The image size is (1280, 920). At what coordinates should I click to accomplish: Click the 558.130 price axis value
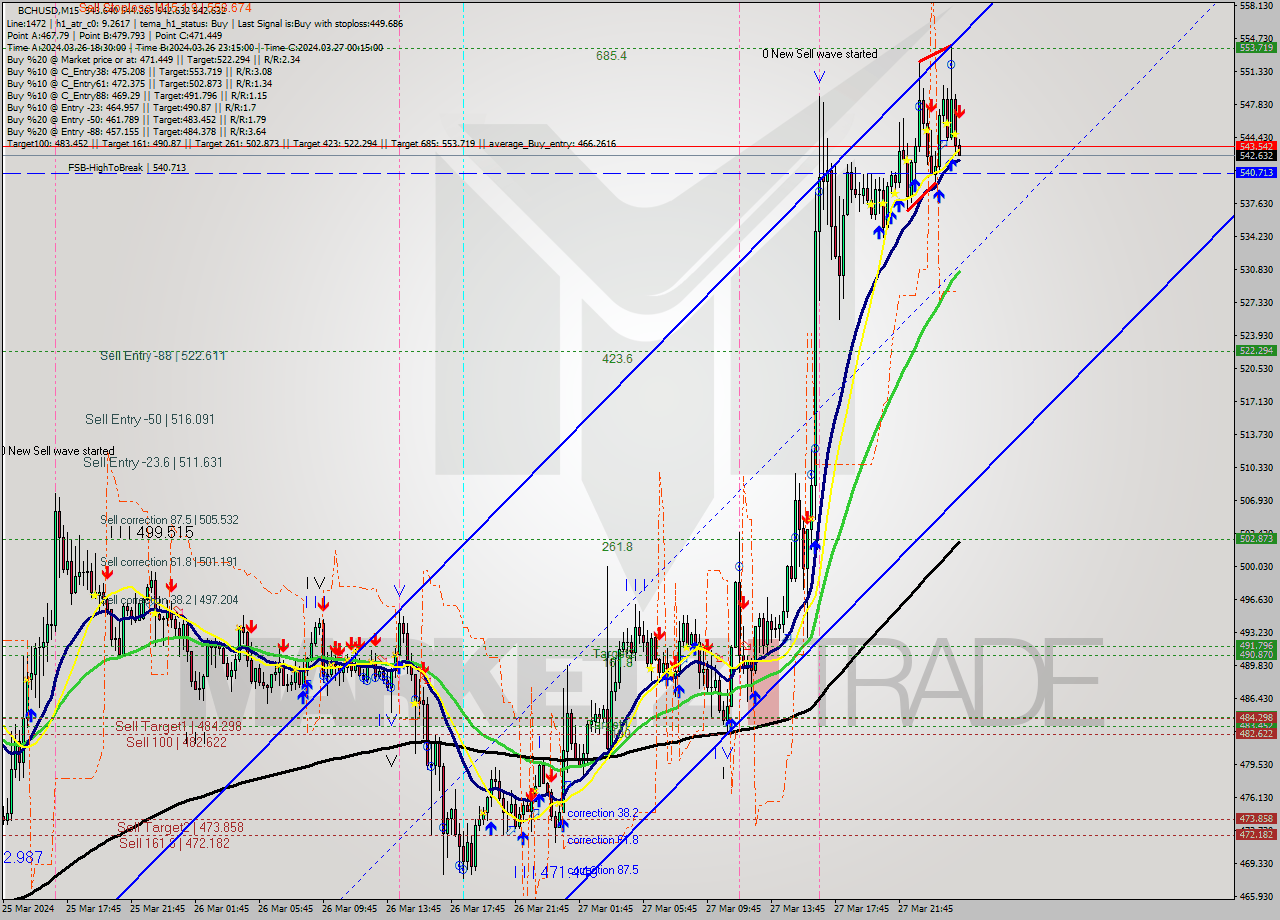tap(1256, 6)
